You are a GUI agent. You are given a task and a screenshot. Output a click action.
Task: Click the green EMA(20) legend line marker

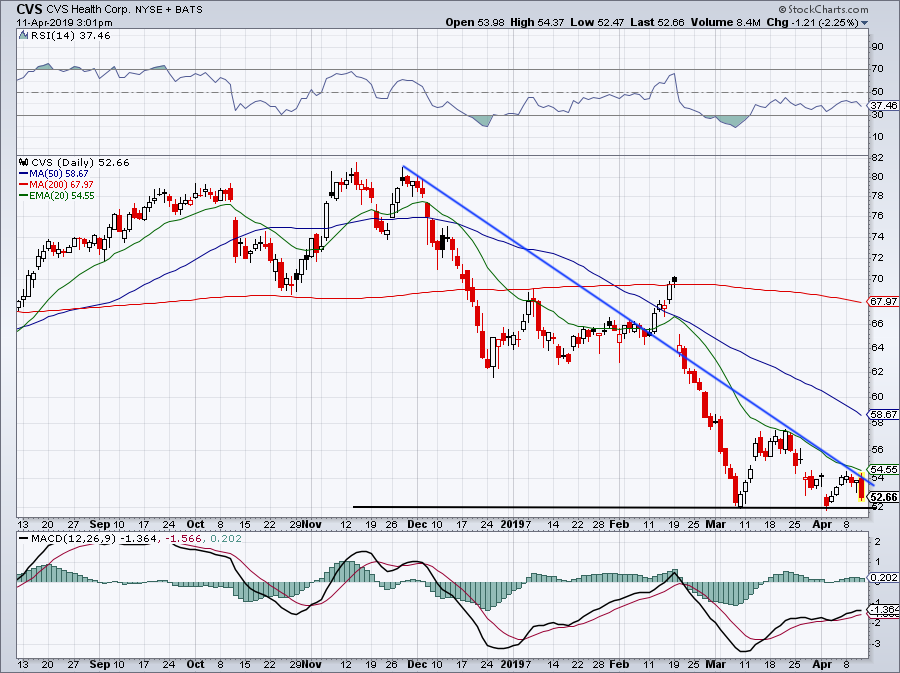coord(24,196)
